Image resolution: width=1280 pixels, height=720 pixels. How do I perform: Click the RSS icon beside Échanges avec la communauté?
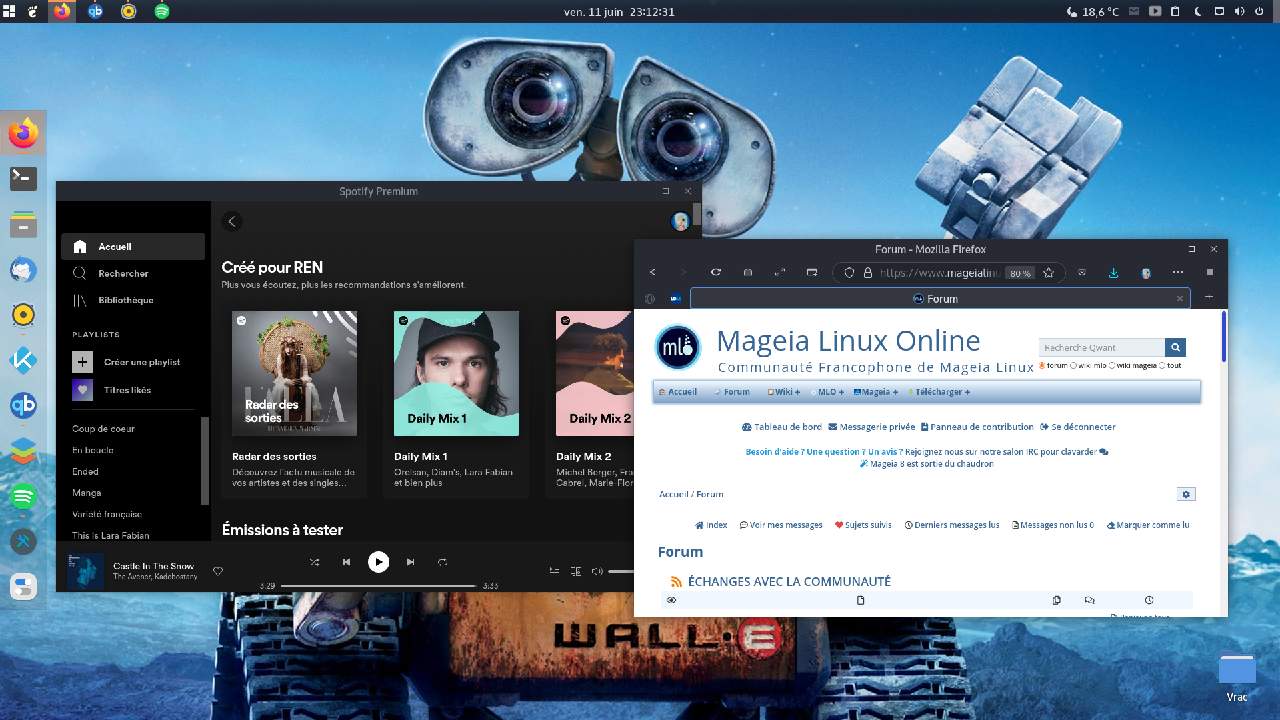pyautogui.click(x=677, y=581)
